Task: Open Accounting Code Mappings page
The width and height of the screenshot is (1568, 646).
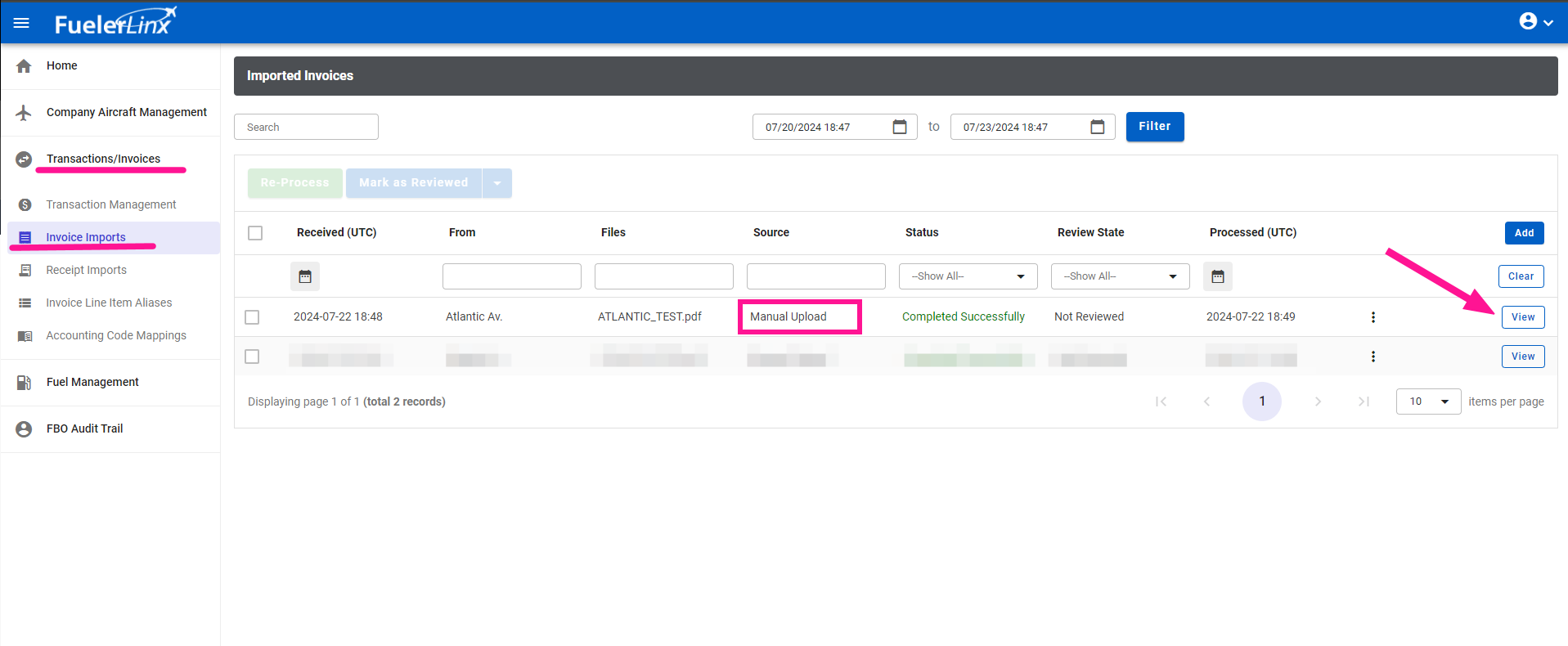Action: pyautogui.click(x=116, y=335)
